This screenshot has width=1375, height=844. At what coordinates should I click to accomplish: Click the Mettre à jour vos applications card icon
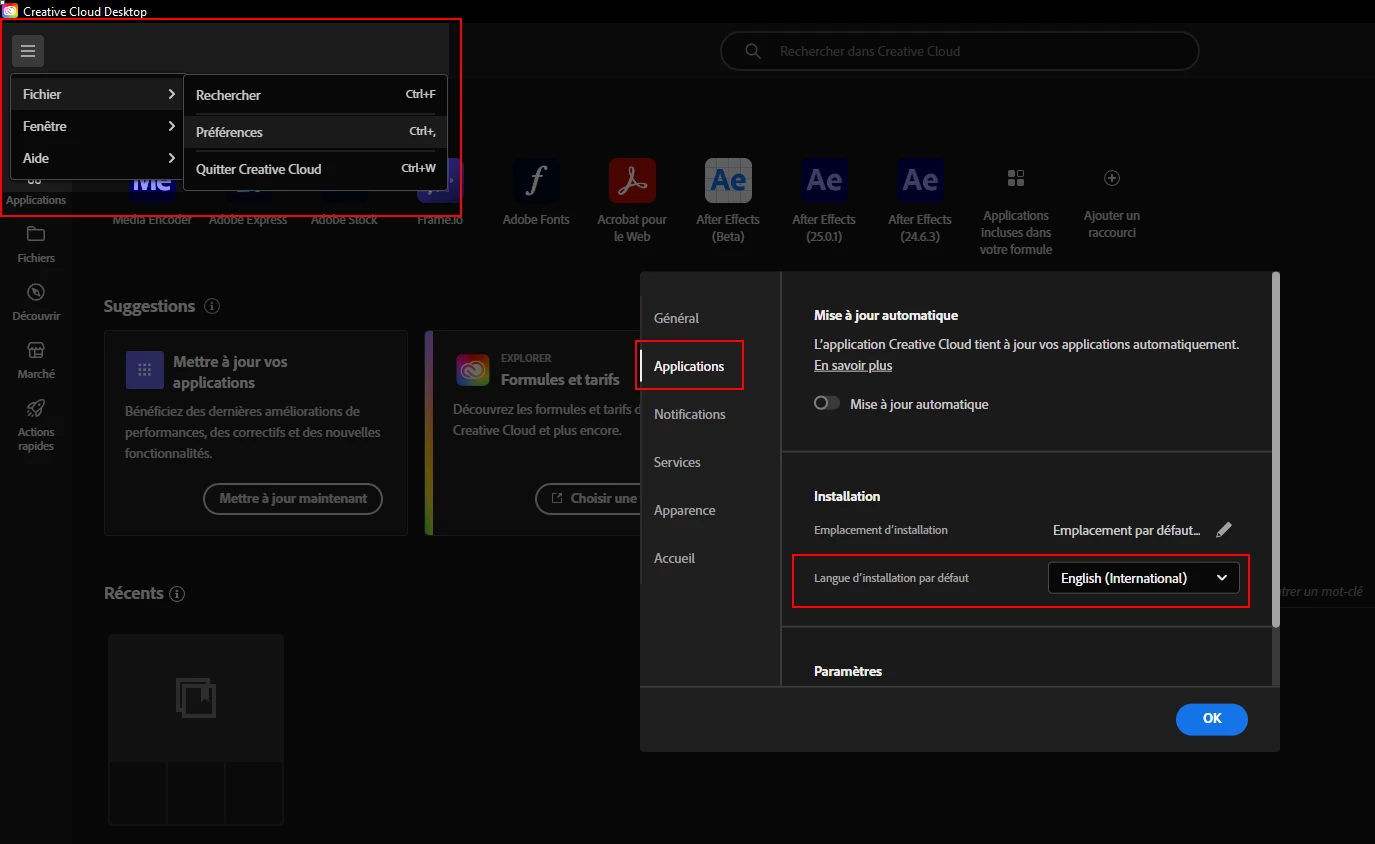145,370
